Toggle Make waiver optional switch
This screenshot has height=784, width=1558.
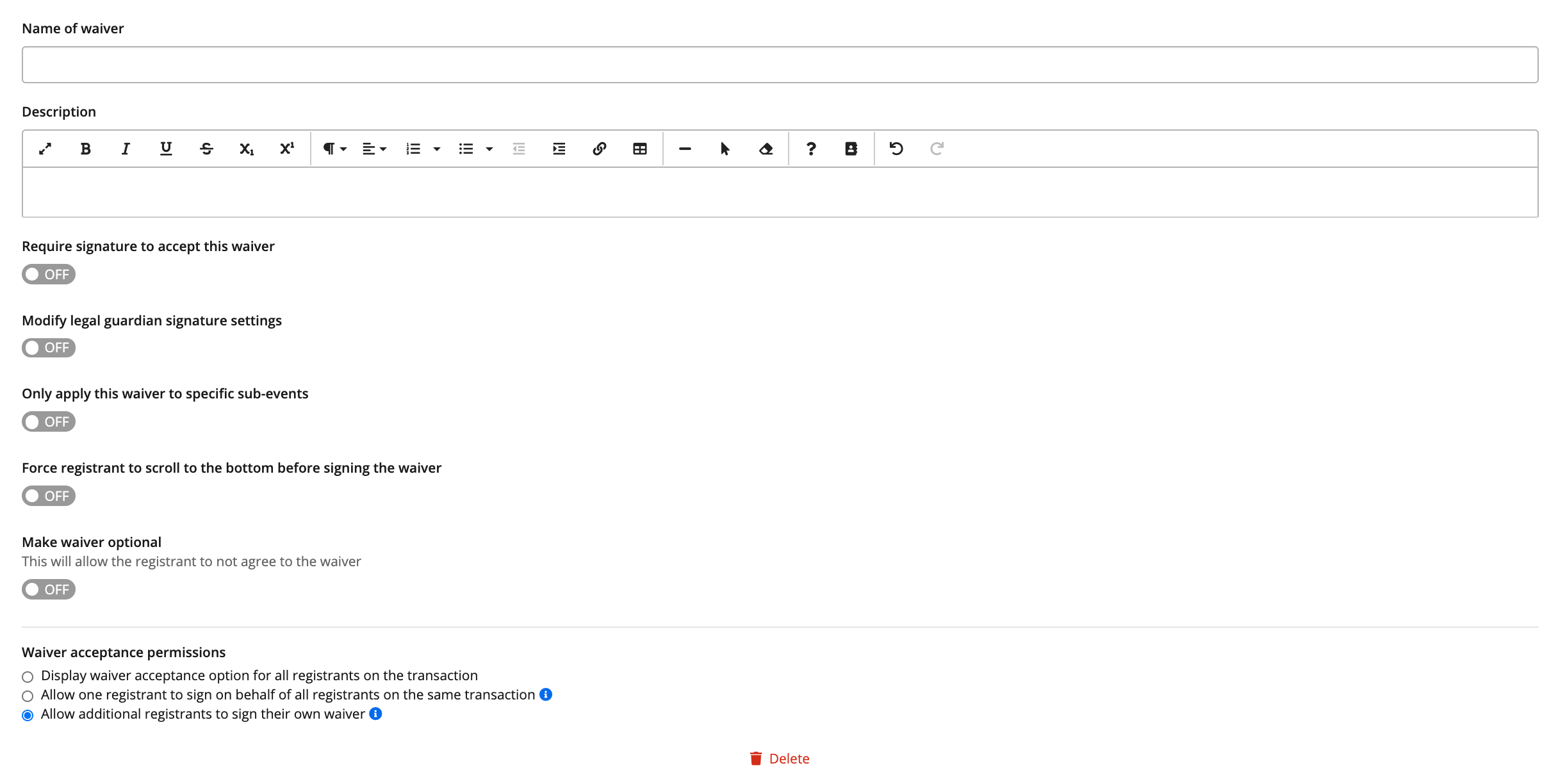pyautogui.click(x=49, y=589)
